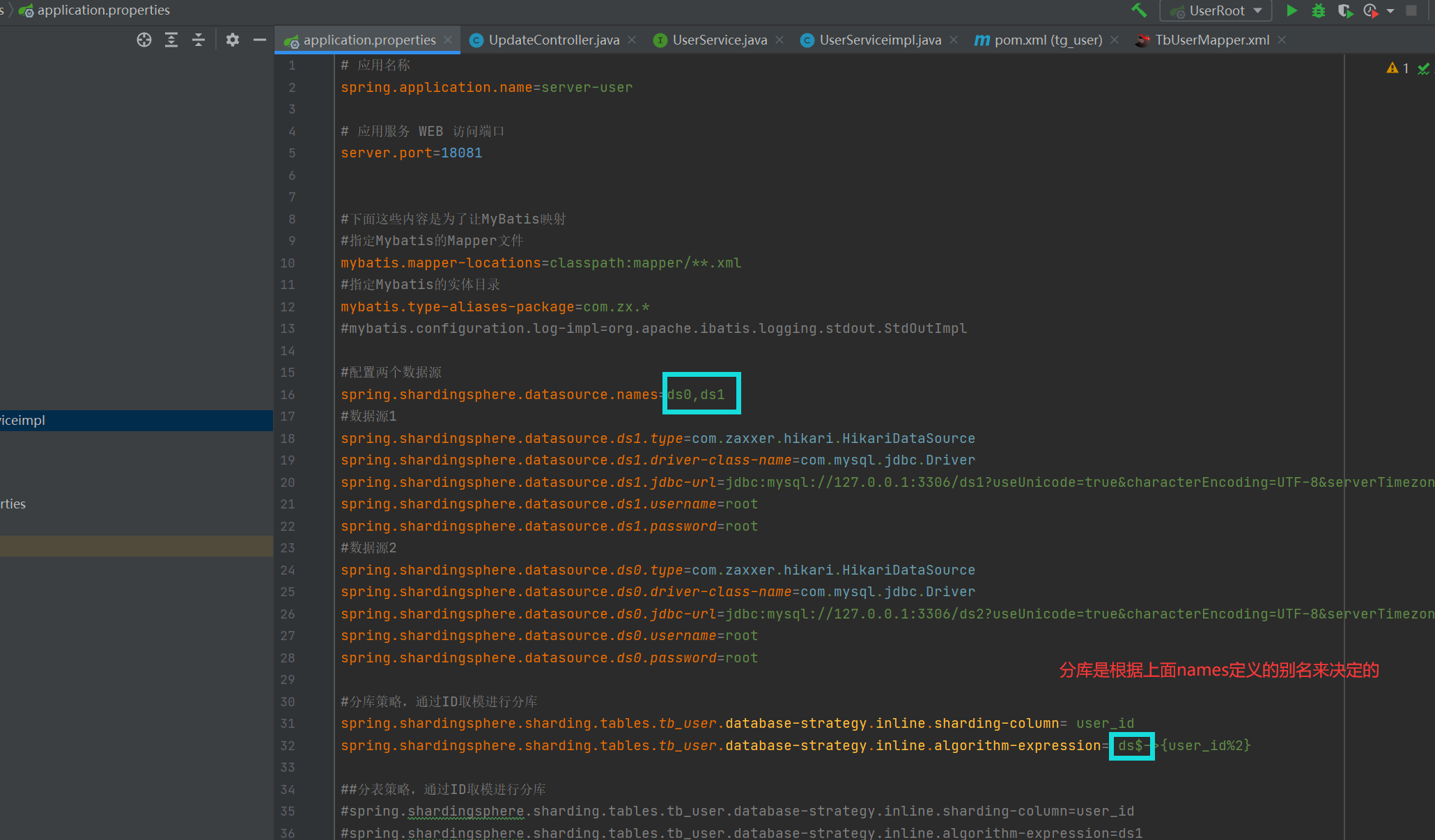Hide the project panel with the minus icon
Viewport: 1435px width, 840px height.
click(260, 40)
